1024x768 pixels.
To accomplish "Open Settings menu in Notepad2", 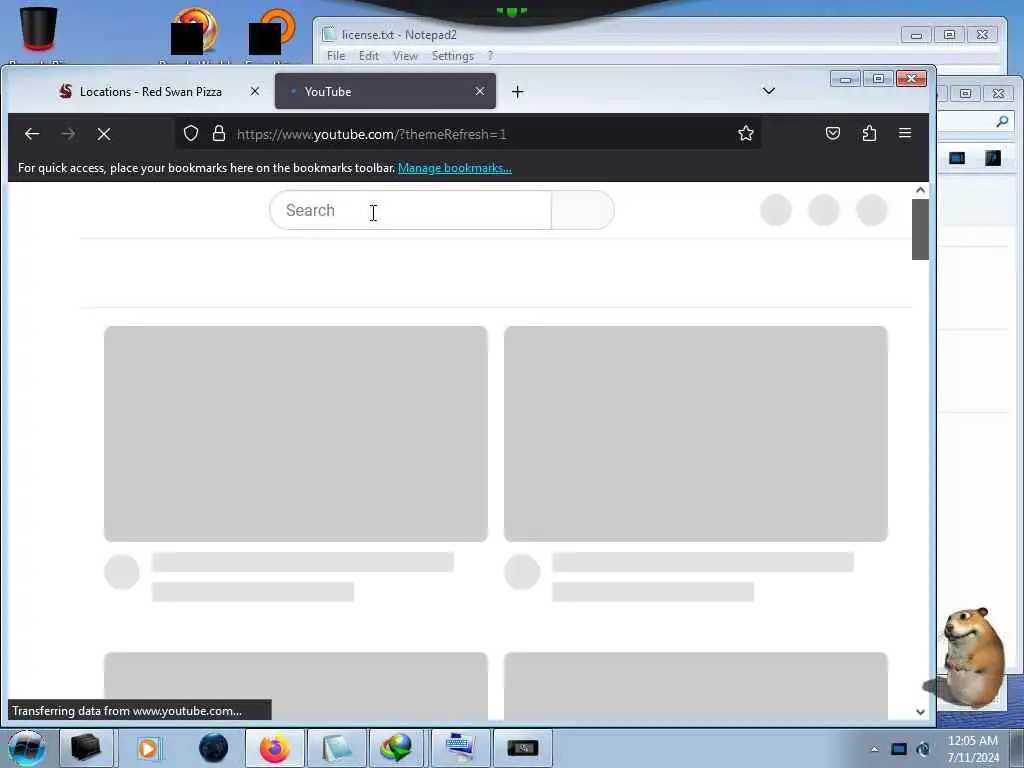I will 453,56.
